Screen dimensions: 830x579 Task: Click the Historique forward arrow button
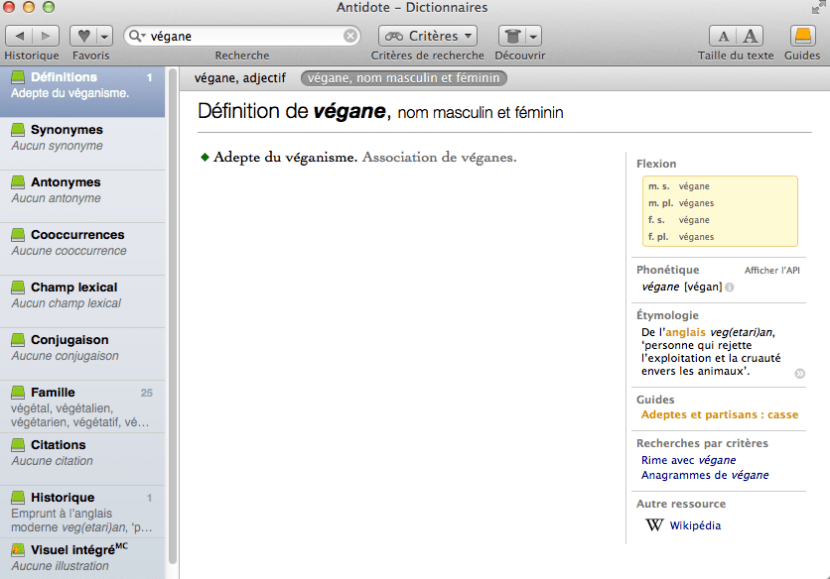pyautogui.click(x=46, y=36)
